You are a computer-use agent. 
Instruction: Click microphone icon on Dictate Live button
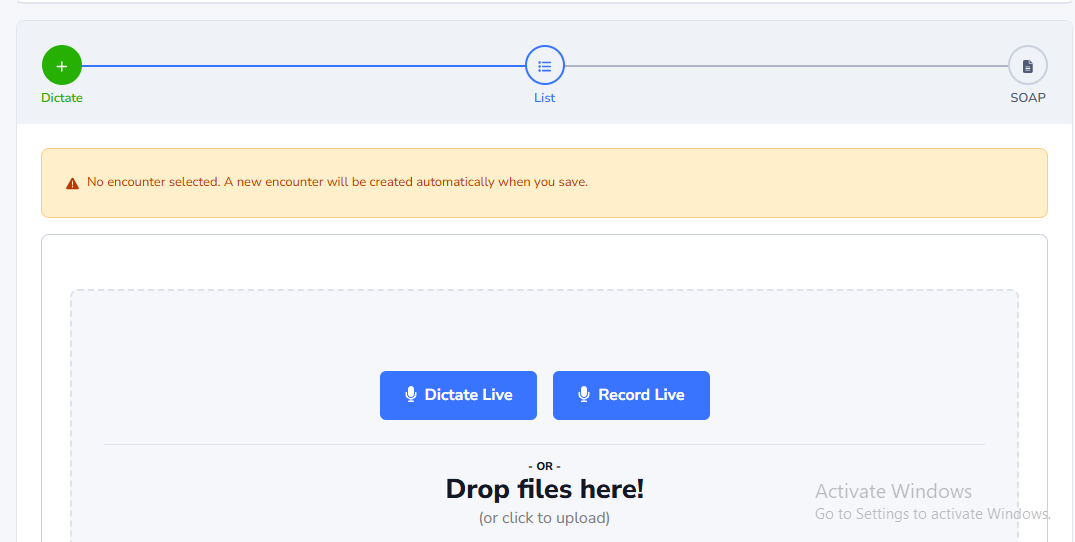pyautogui.click(x=410, y=395)
